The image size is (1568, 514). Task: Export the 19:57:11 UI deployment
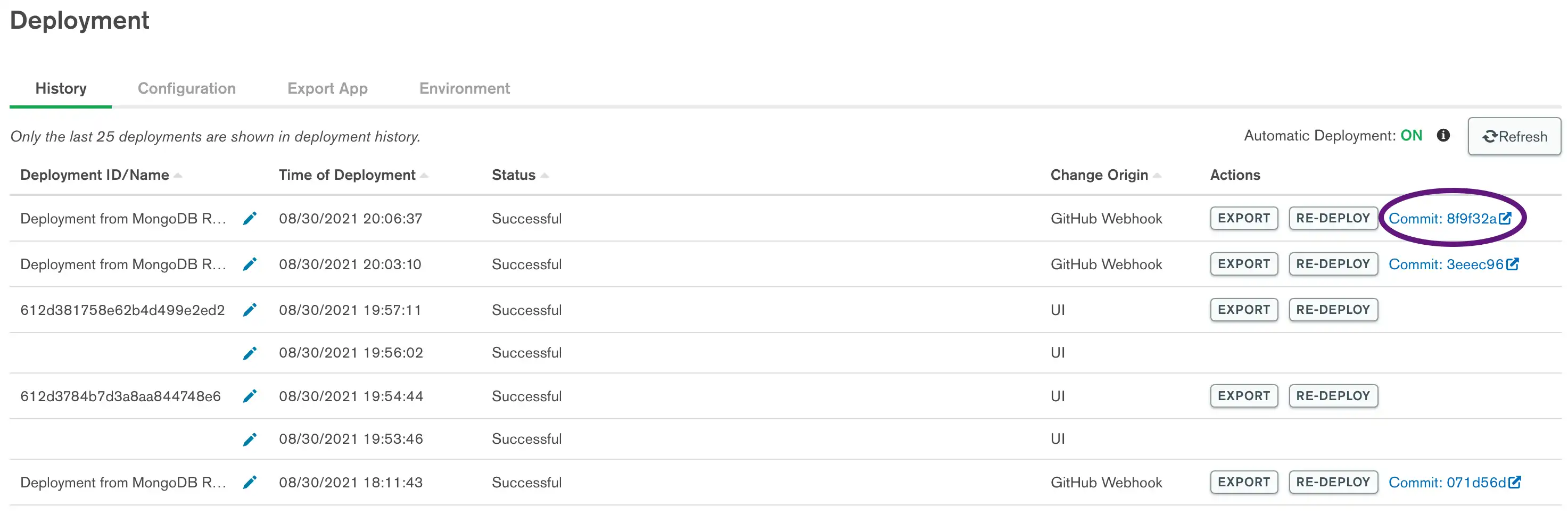[x=1243, y=310]
